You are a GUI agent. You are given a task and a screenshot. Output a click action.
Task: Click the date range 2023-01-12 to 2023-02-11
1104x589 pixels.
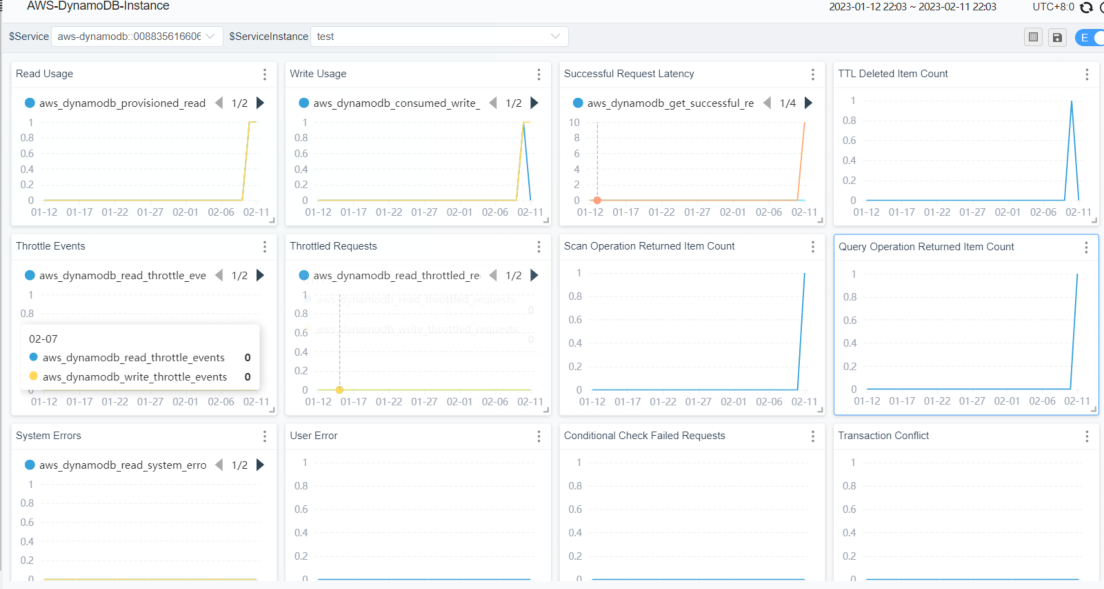(x=912, y=7)
